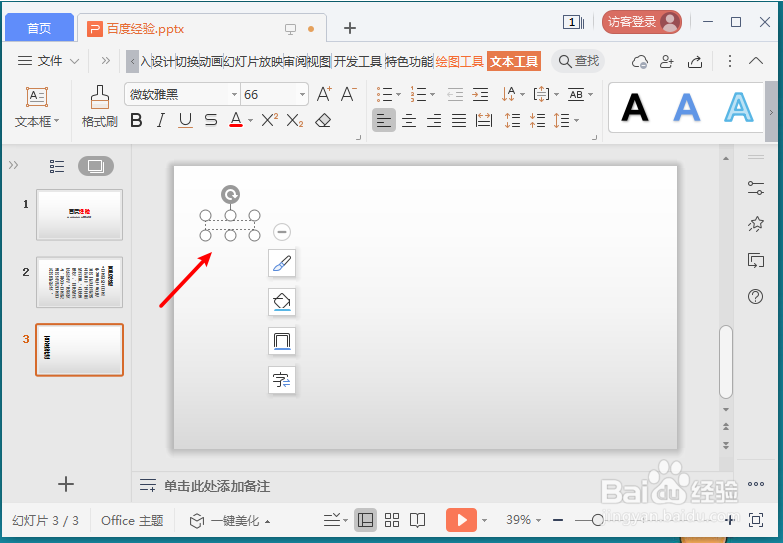The width and height of the screenshot is (783, 543).
Task: Select the light blue outlined text style
Action: (x=739, y=107)
